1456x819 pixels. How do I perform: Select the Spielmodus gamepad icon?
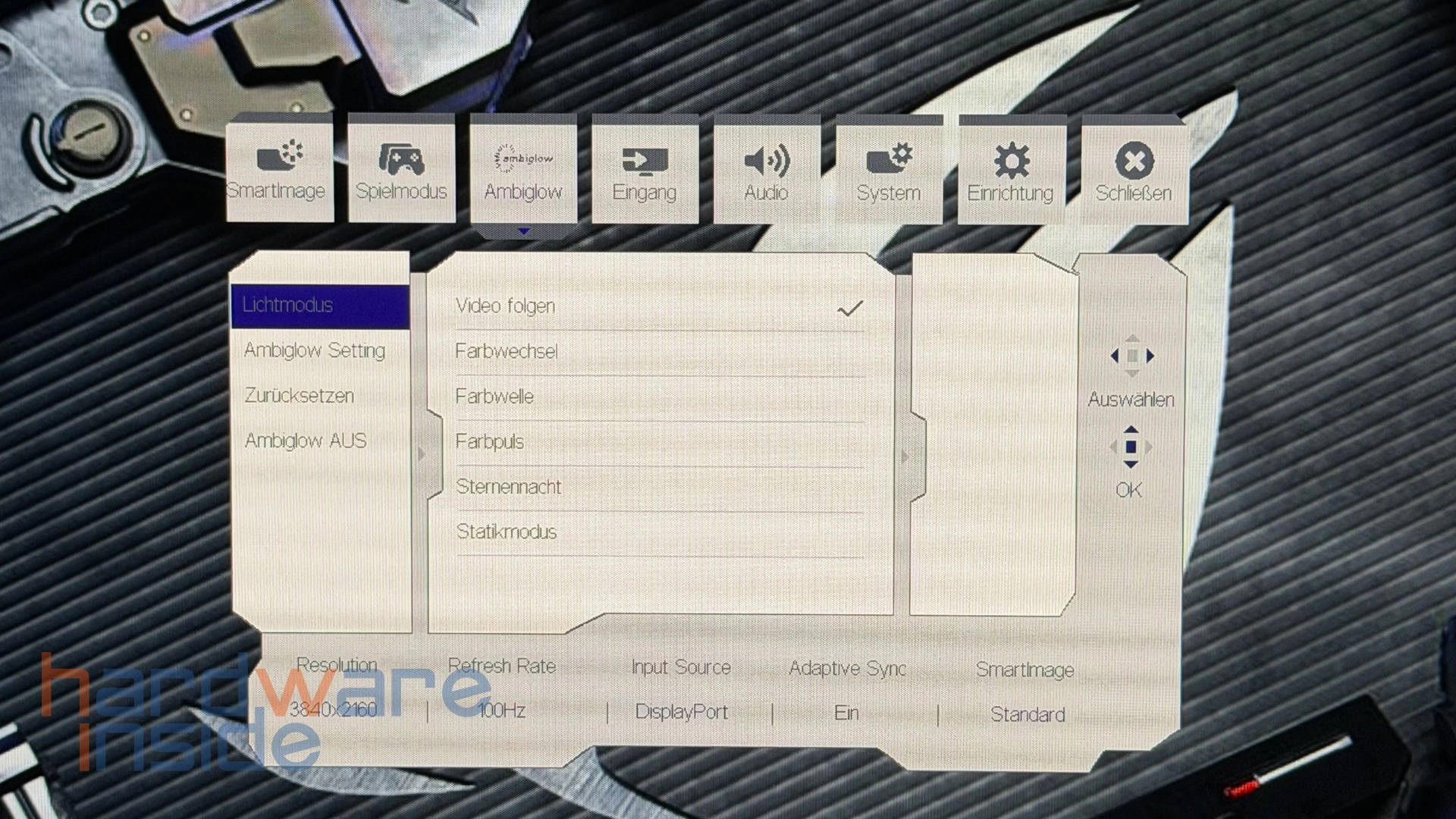click(401, 158)
